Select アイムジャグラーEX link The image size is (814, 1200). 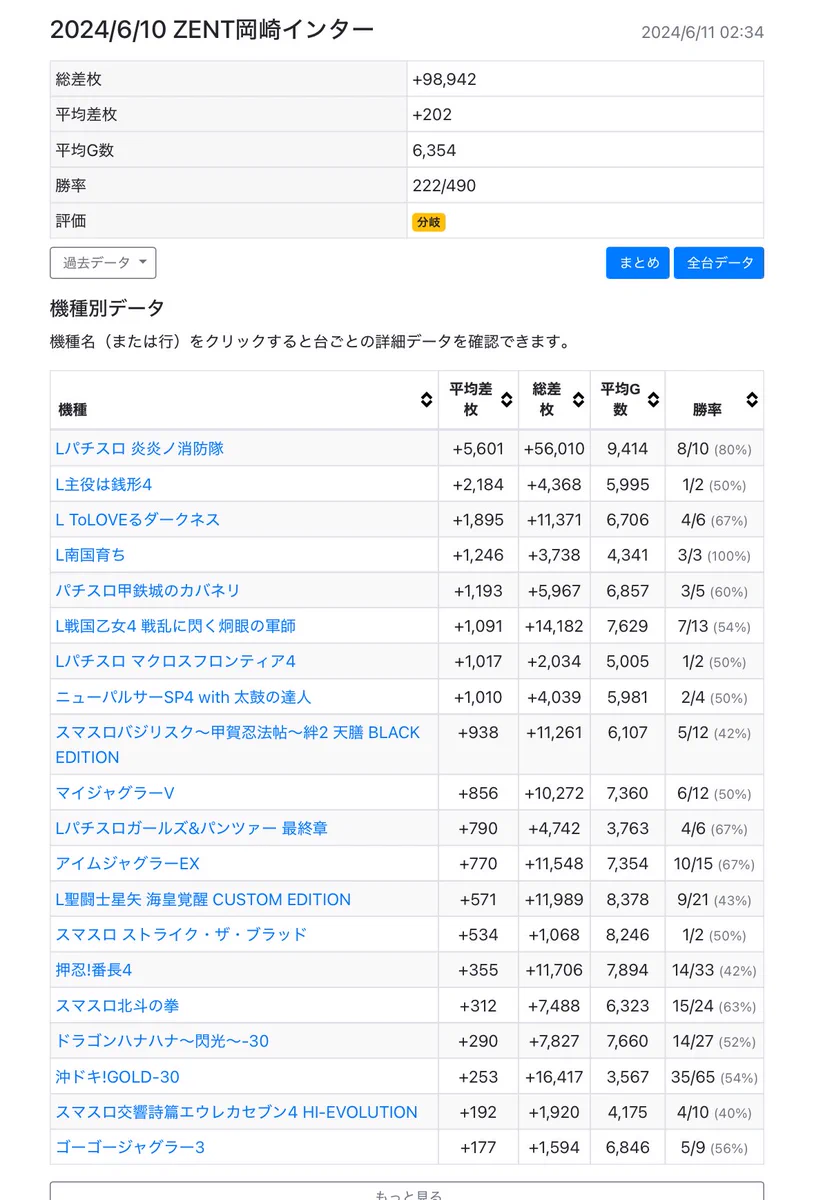(x=128, y=864)
